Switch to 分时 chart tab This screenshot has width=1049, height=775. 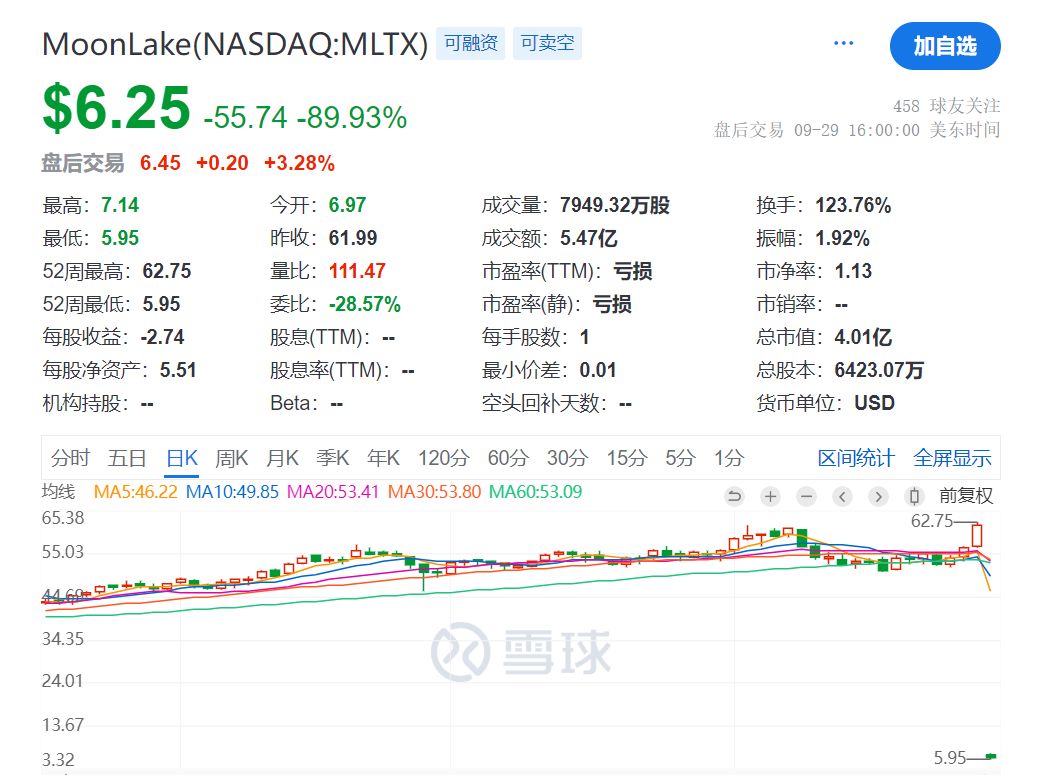click(70, 458)
